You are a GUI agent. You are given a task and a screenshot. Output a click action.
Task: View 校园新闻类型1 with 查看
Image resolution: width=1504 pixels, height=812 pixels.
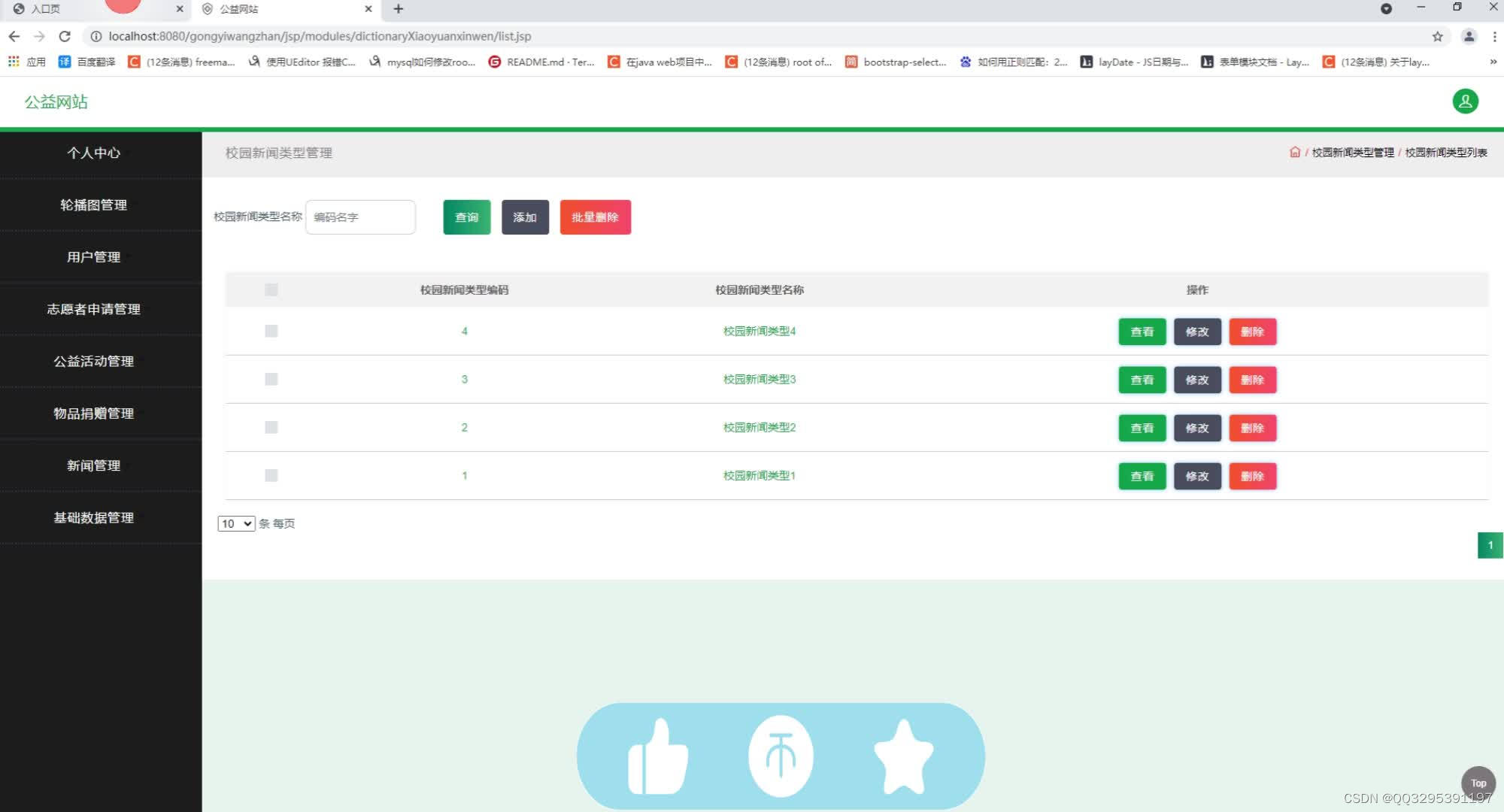pyautogui.click(x=1142, y=476)
